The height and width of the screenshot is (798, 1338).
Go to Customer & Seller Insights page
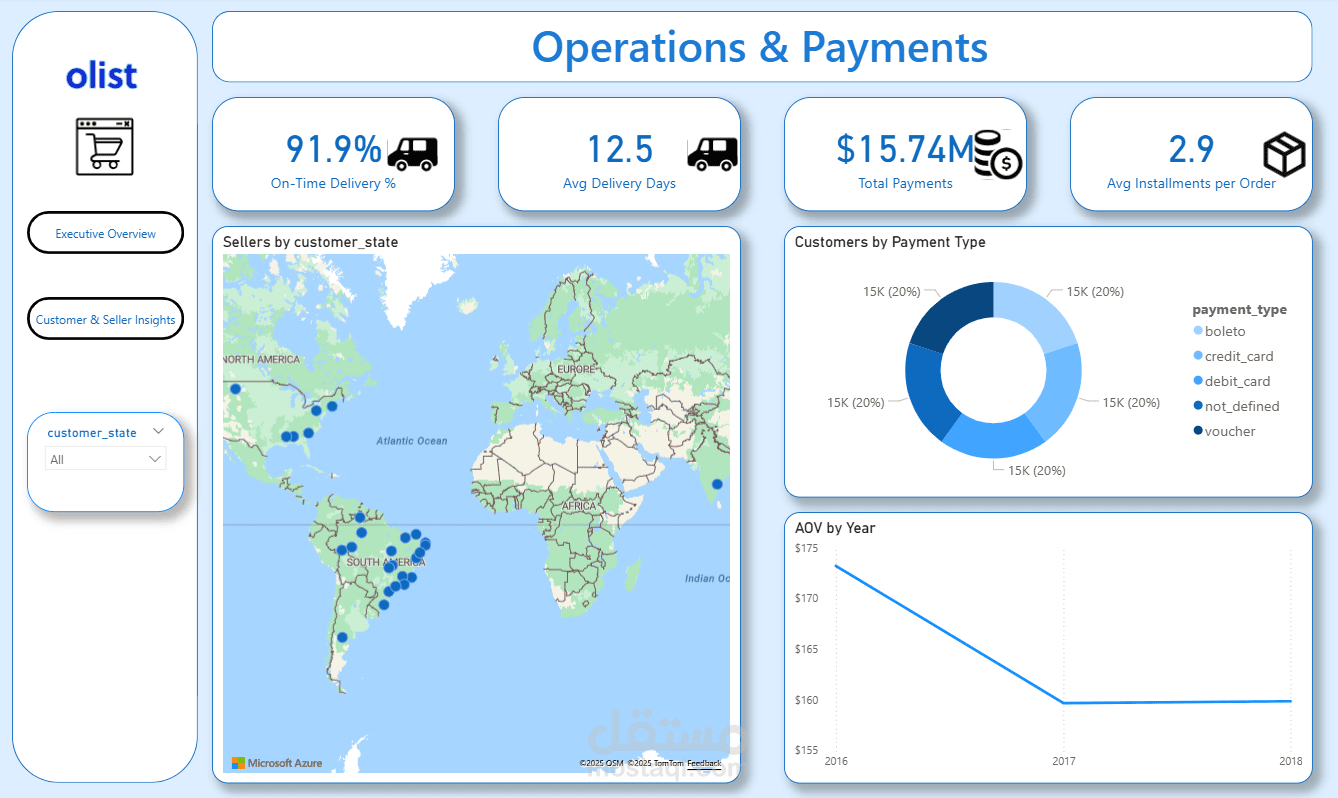click(x=105, y=319)
